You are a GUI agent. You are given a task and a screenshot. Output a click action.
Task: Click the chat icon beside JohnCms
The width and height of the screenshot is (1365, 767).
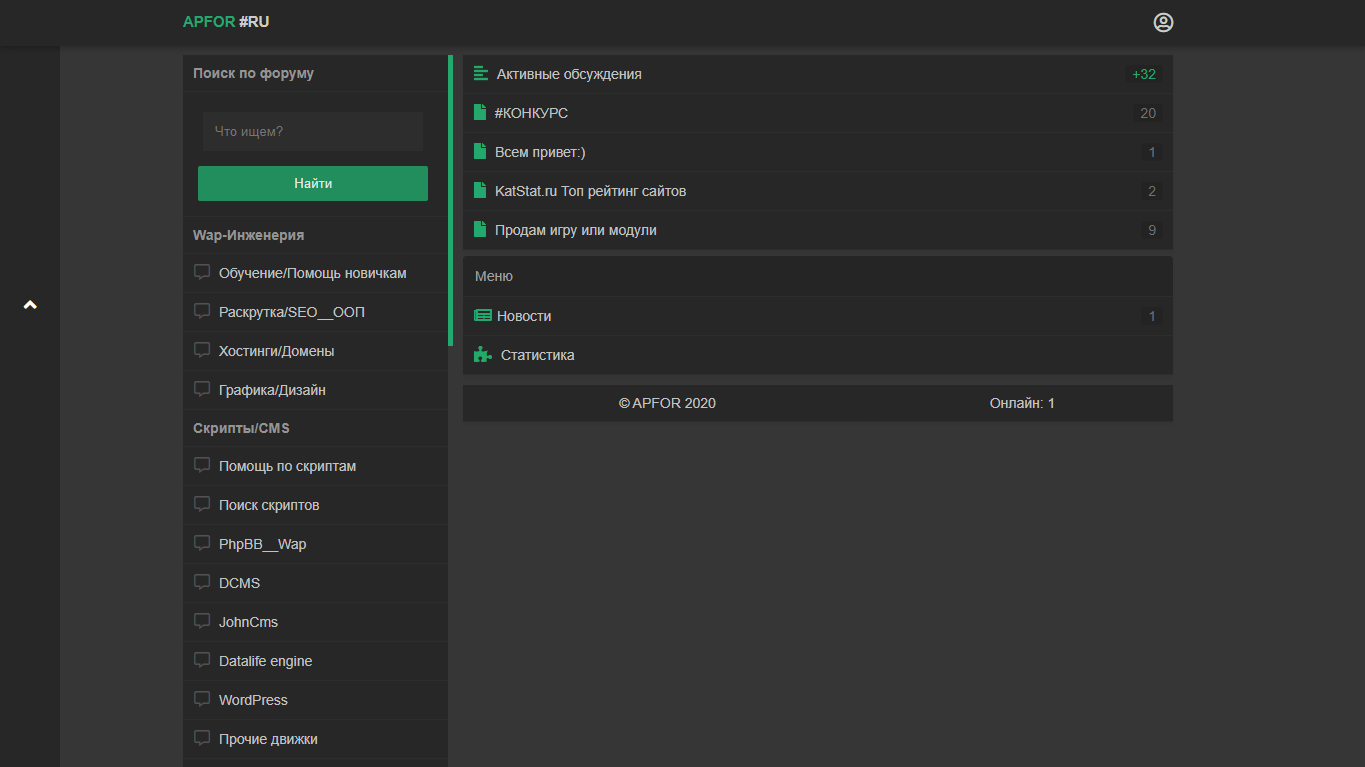click(x=202, y=621)
